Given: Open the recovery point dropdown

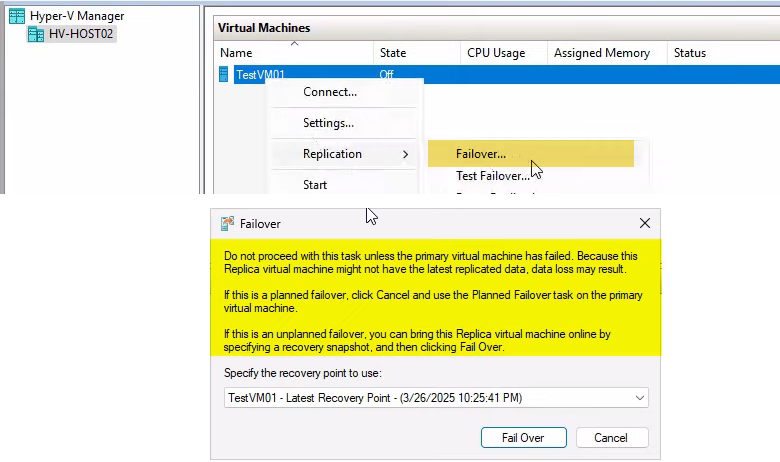Looking at the screenshot, I should pos(436,398).
